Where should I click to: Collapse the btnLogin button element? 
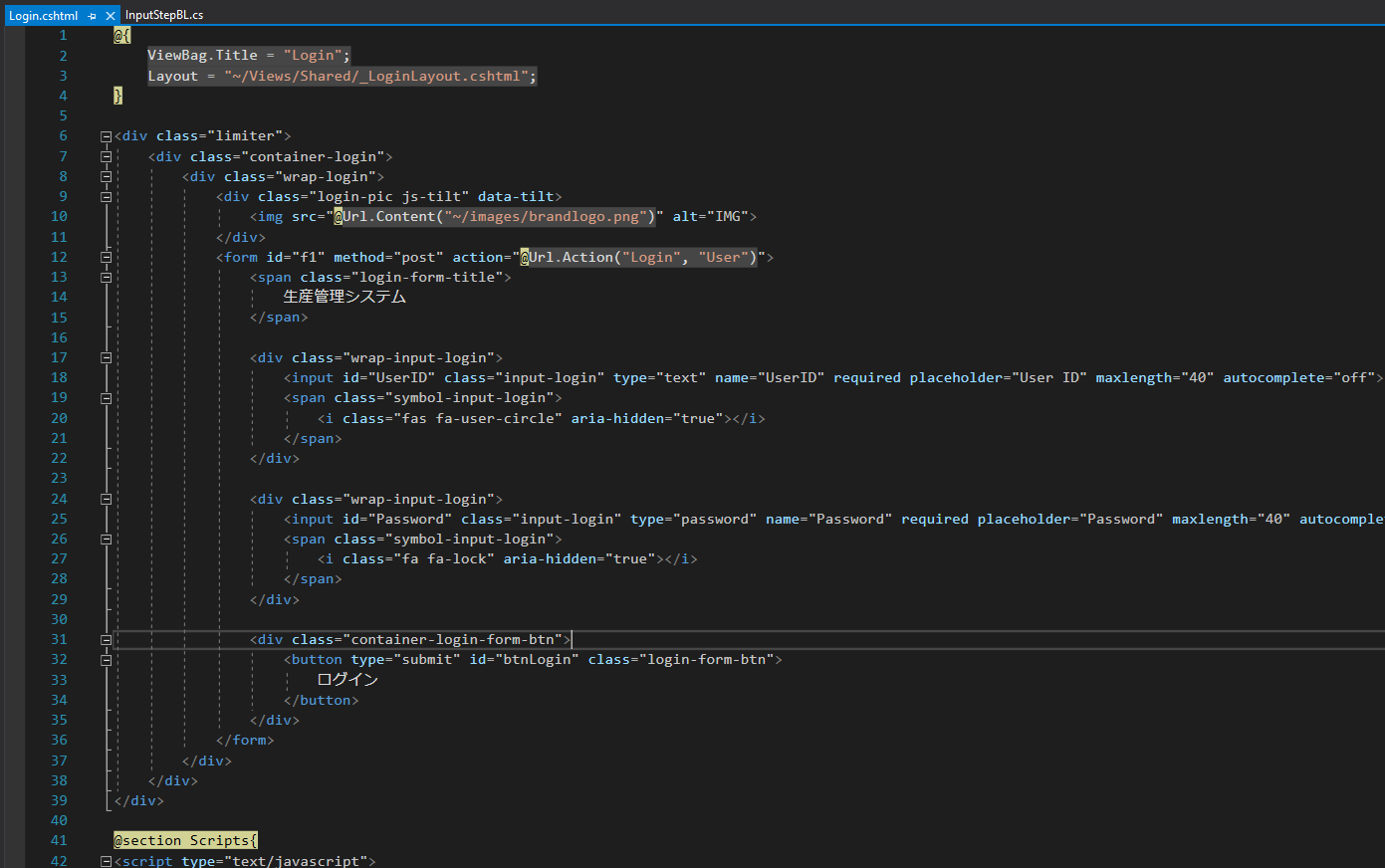(x=106, y=659)
